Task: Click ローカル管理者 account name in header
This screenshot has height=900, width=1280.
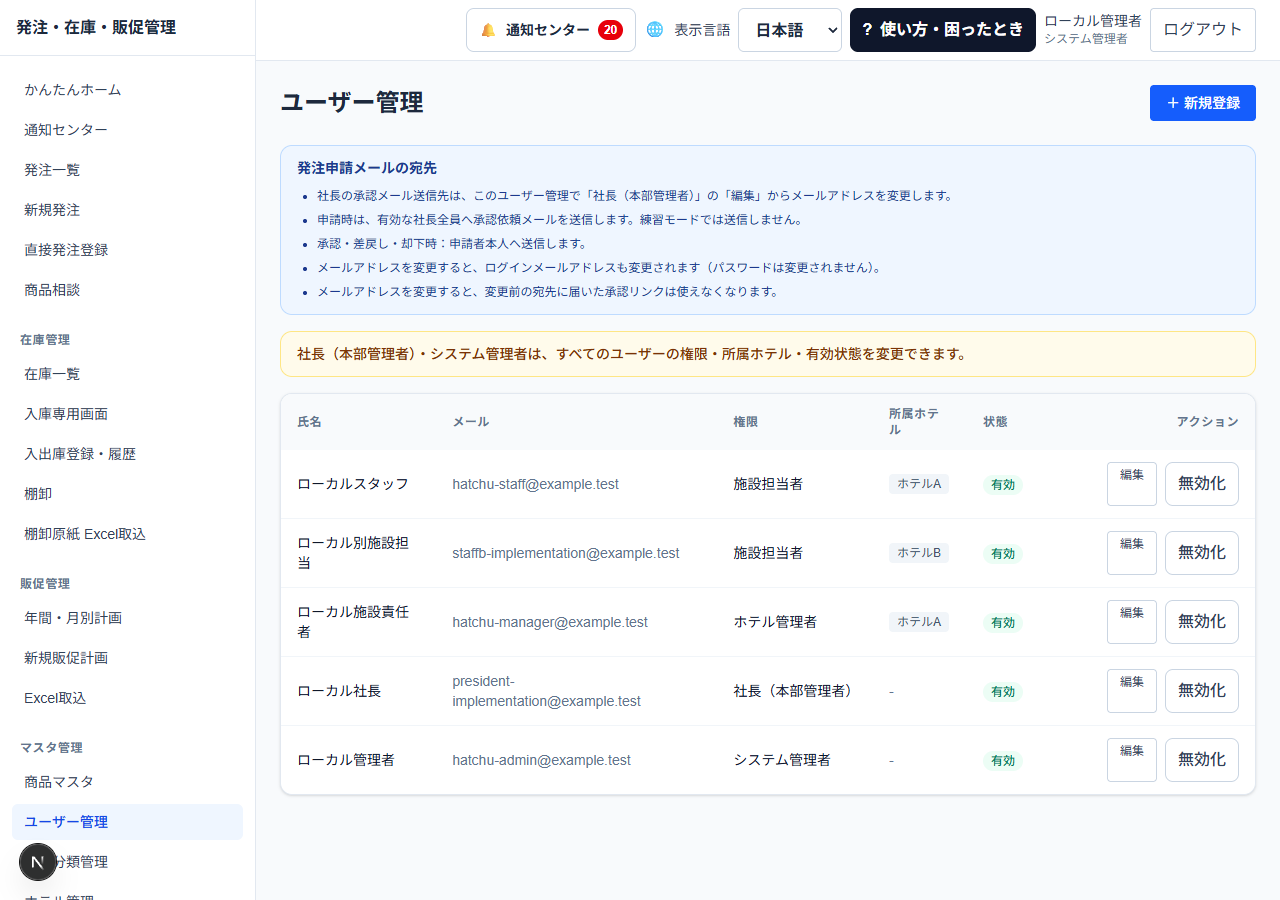Action: [x=1093, y=21]
